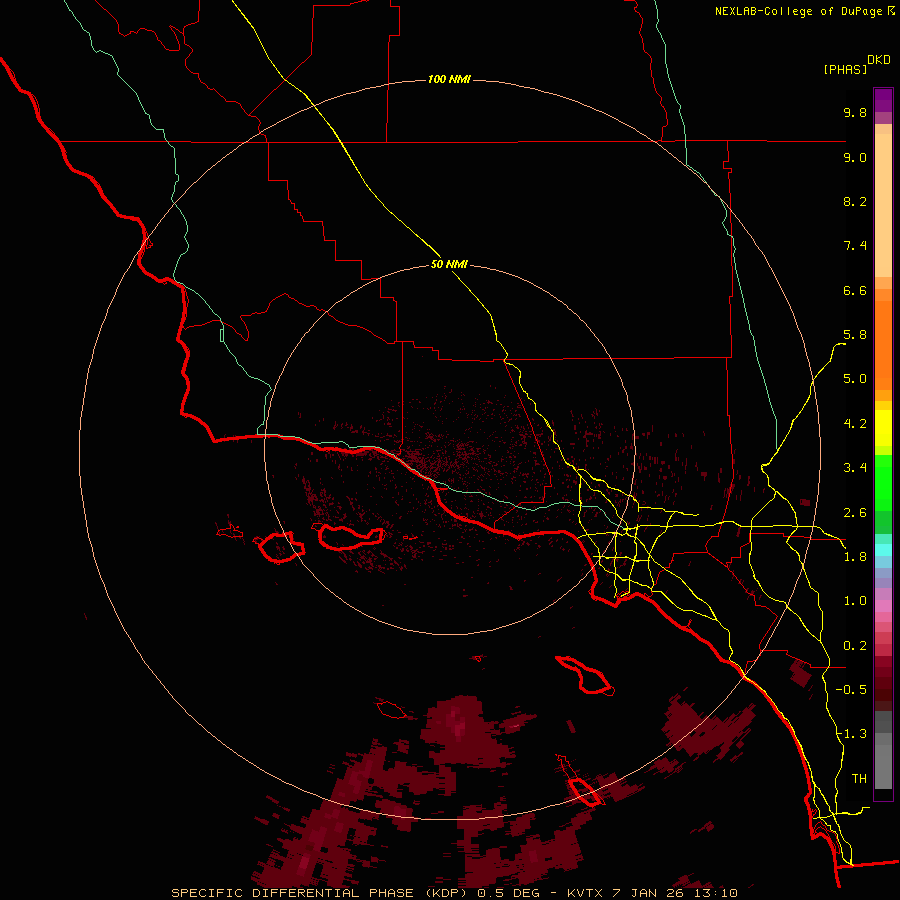
Task: Click the TH label on the scale
Action: 859,779
